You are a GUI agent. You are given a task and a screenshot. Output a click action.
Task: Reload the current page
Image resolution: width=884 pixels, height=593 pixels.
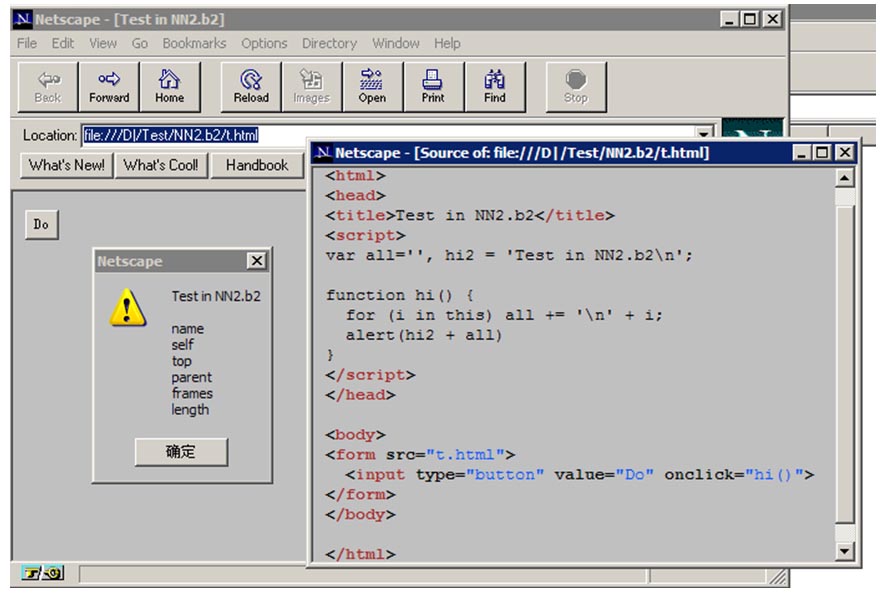251,87
